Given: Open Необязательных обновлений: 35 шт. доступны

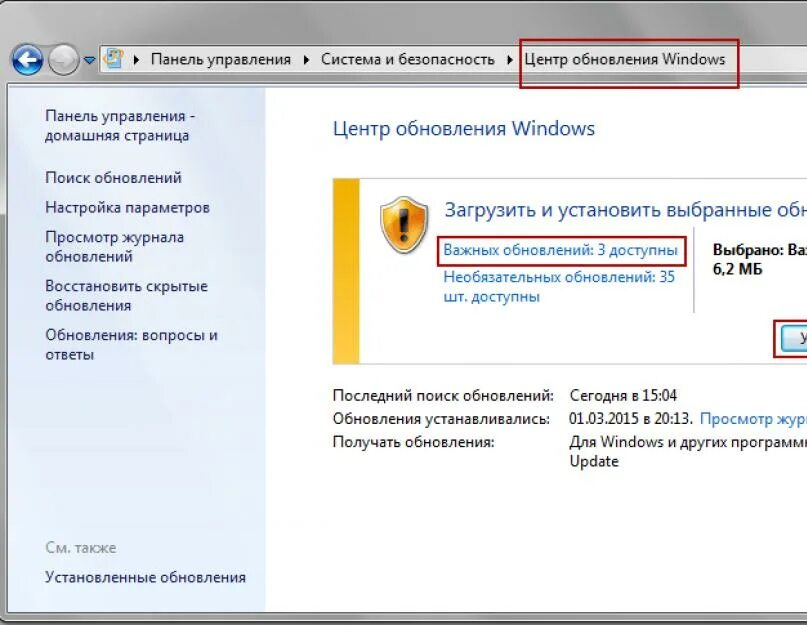Looking at the screenshot, I should 559,287.
